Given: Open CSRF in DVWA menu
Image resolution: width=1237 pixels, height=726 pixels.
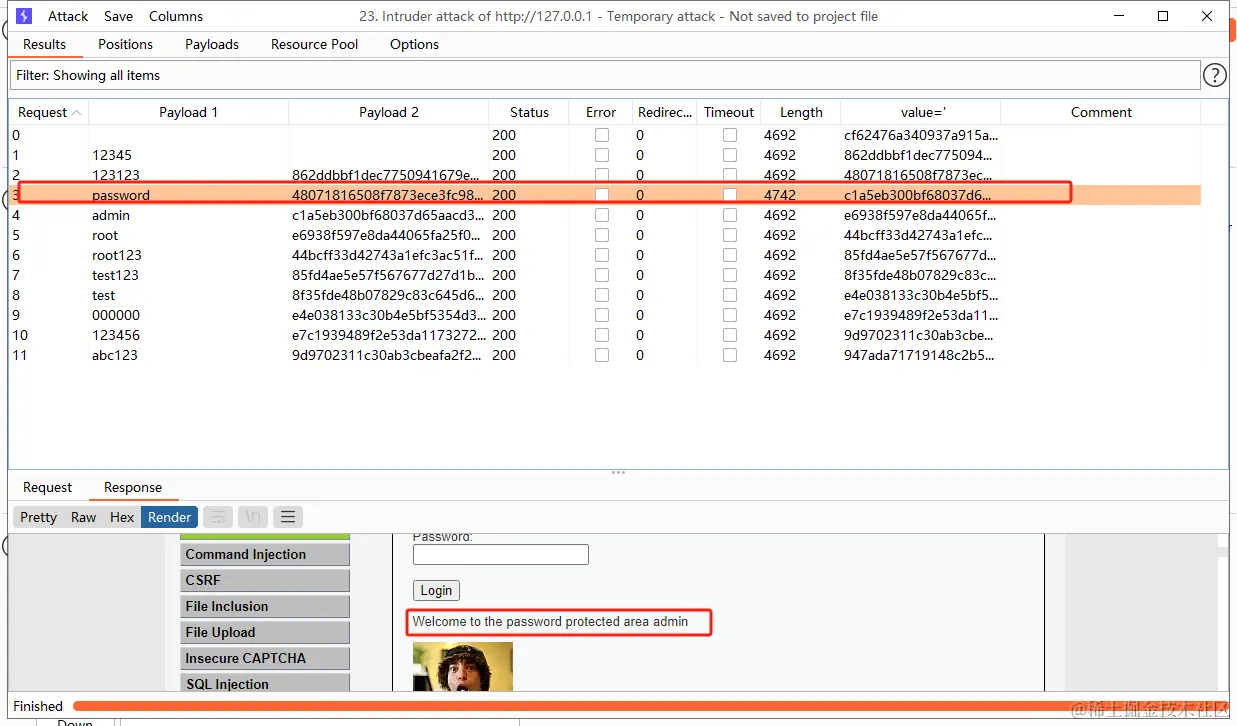Looking at the screenshot, I should tap(265, 580).
